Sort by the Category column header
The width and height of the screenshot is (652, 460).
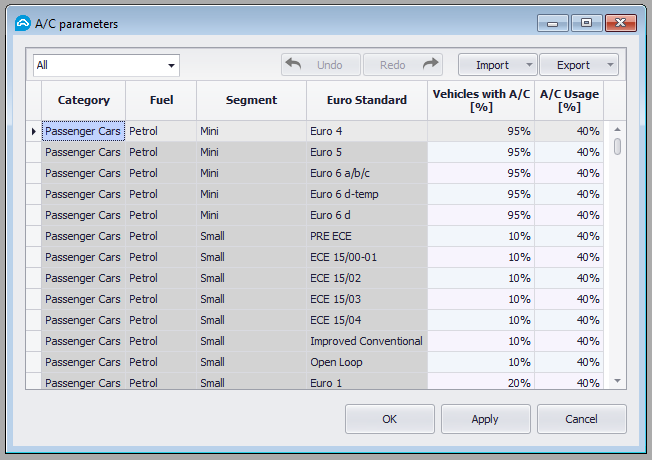(83, 100)
